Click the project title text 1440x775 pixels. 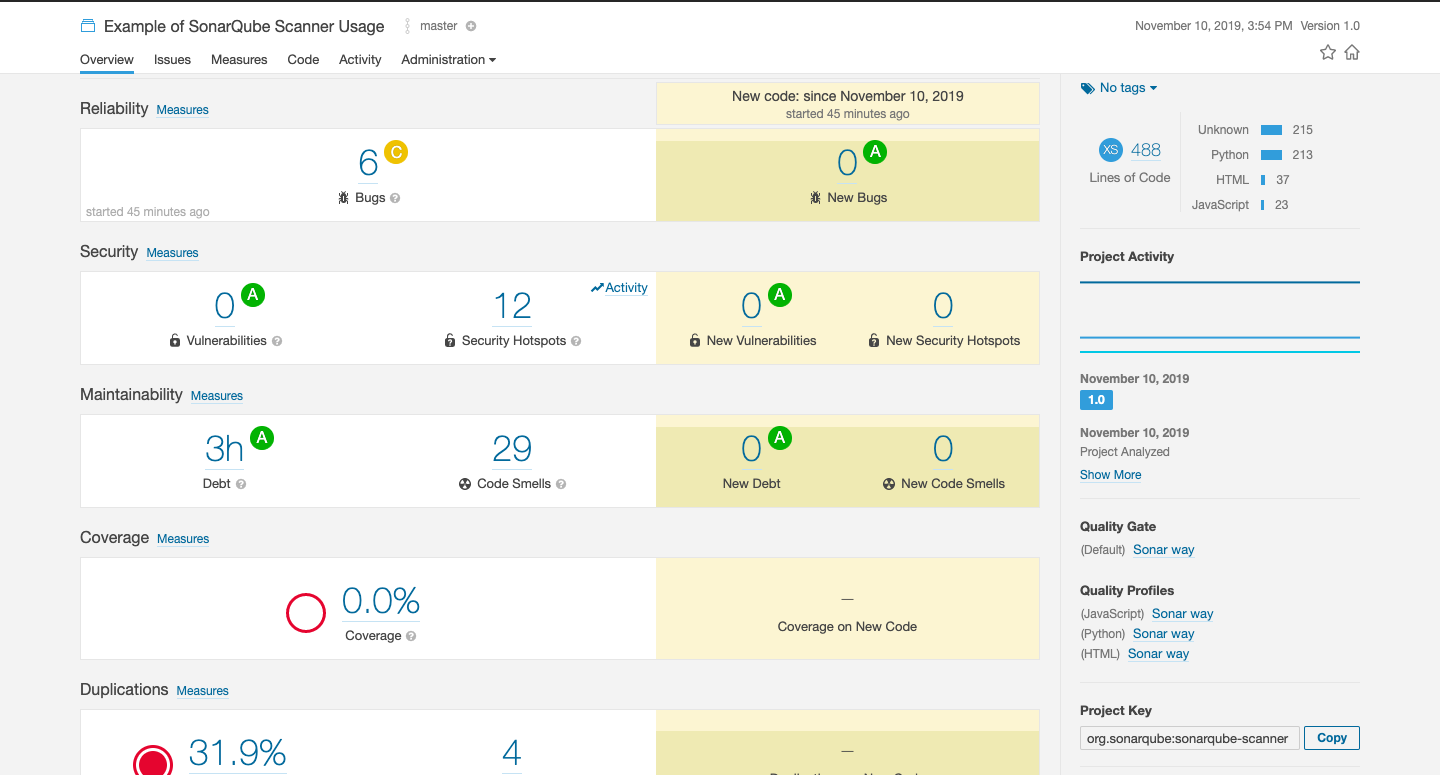(244, 26)
